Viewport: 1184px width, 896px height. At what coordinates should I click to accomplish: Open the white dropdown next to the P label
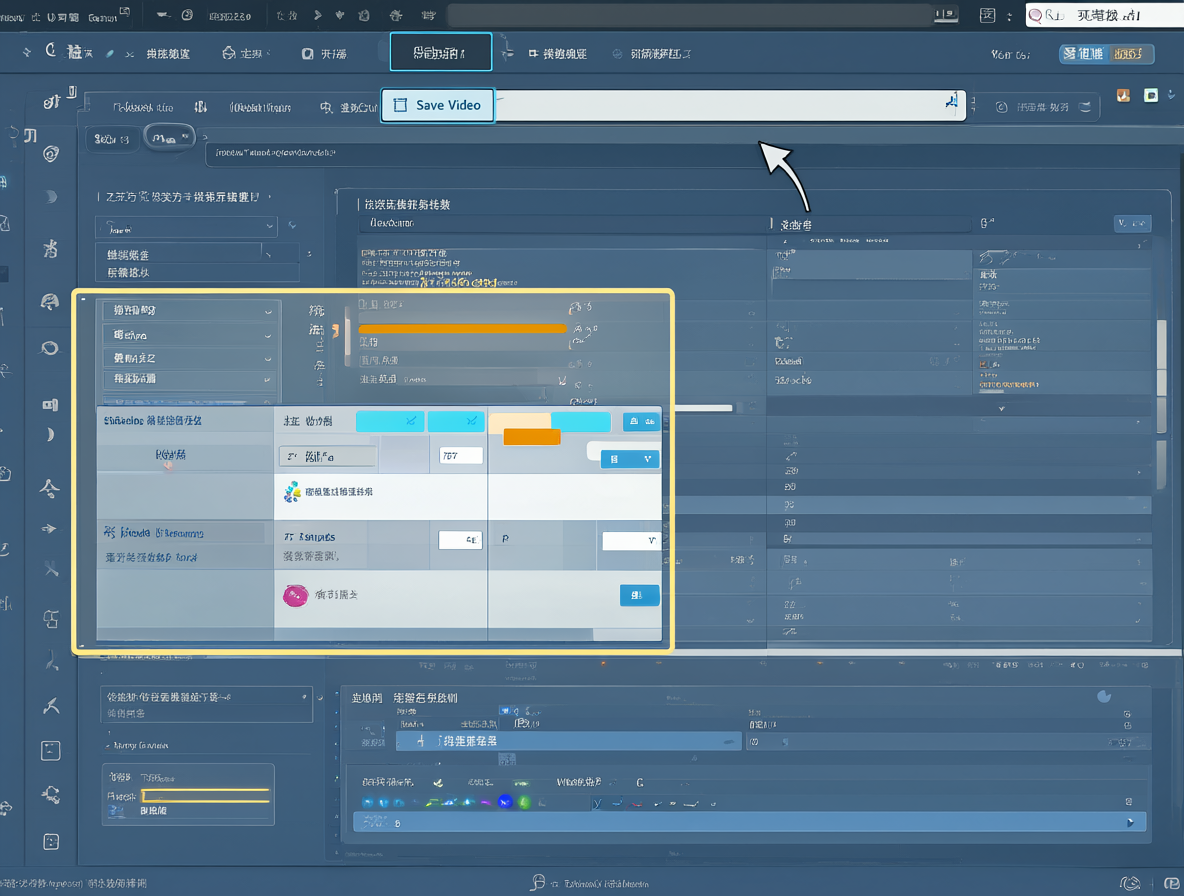(x=631, y=540)
